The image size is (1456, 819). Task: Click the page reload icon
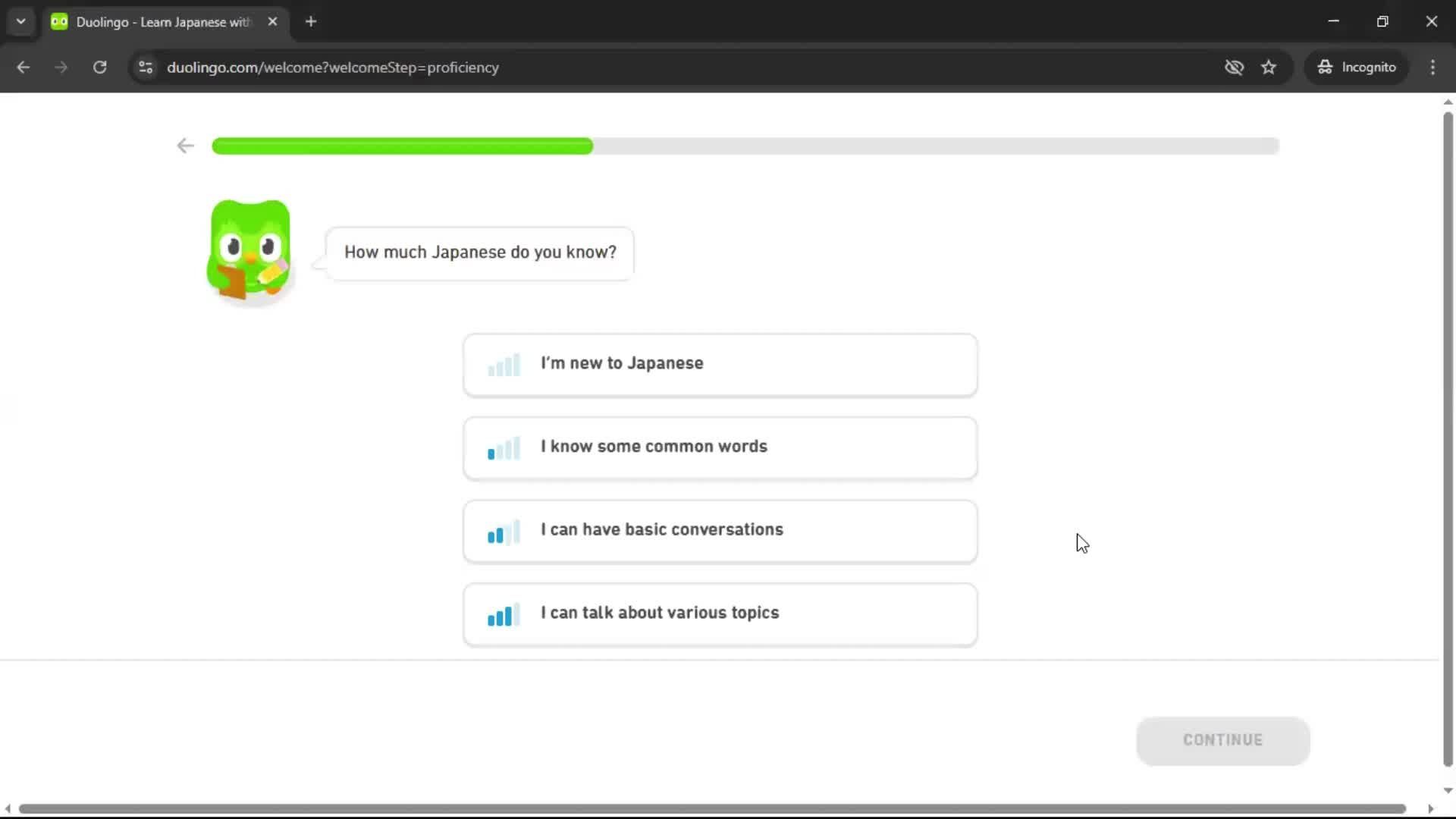click(x=99, y=67)
